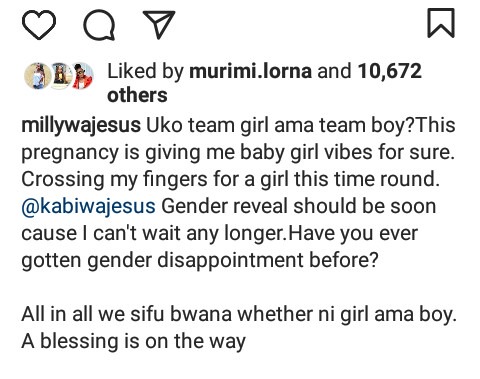Tap the "Liked by" text
The image size is (480, 379).
pos(145,72)
